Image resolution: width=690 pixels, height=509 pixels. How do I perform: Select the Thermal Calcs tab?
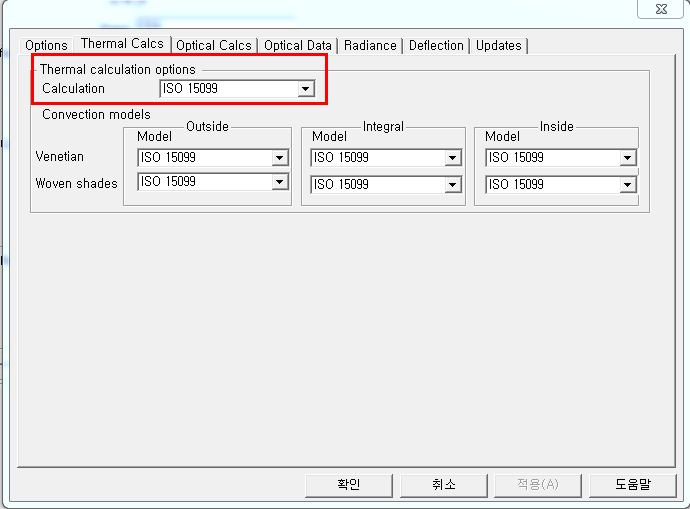tap(121, 44)
